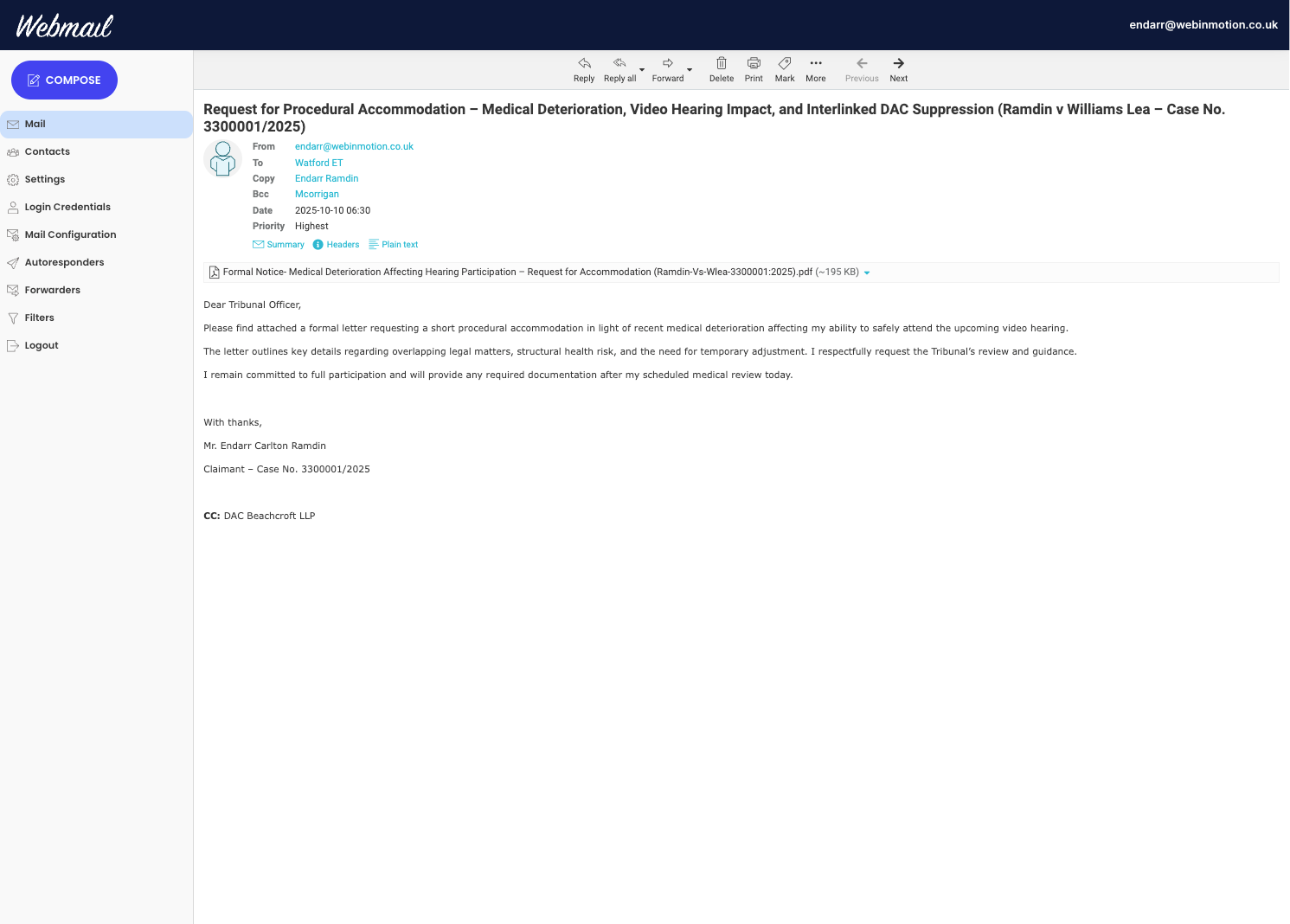Open the Forward options dropdown
The image size is (1290, 924).
pos(689,71)
